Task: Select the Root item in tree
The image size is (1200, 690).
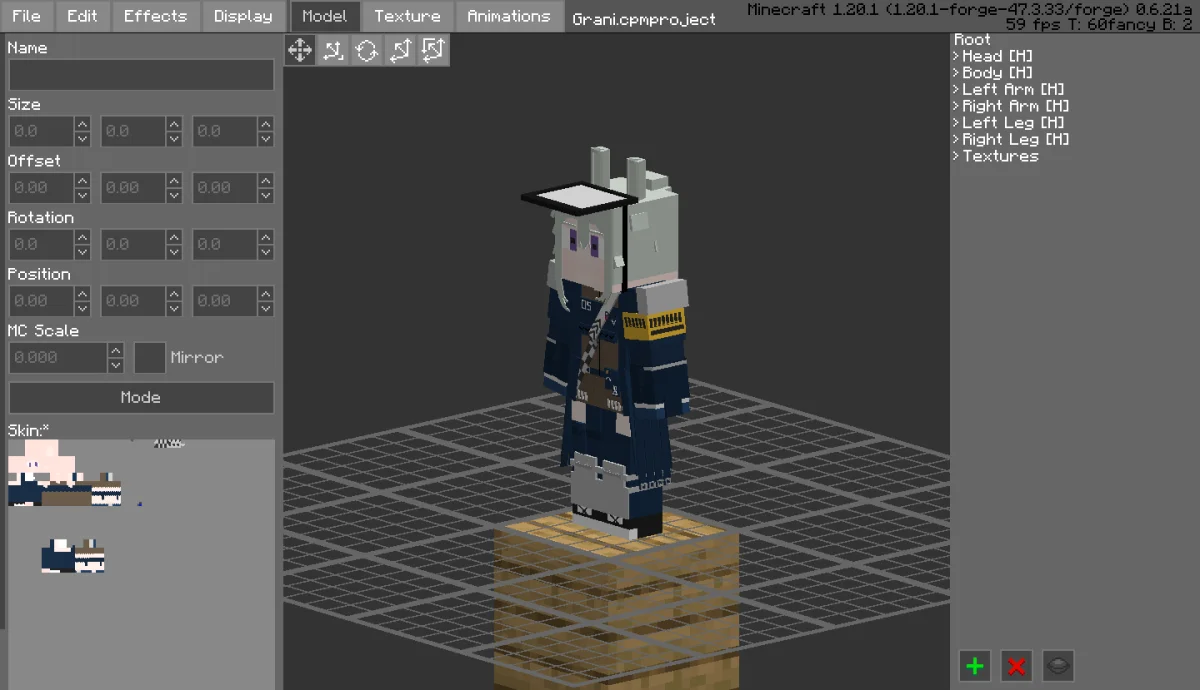Action: coord(973,40)
